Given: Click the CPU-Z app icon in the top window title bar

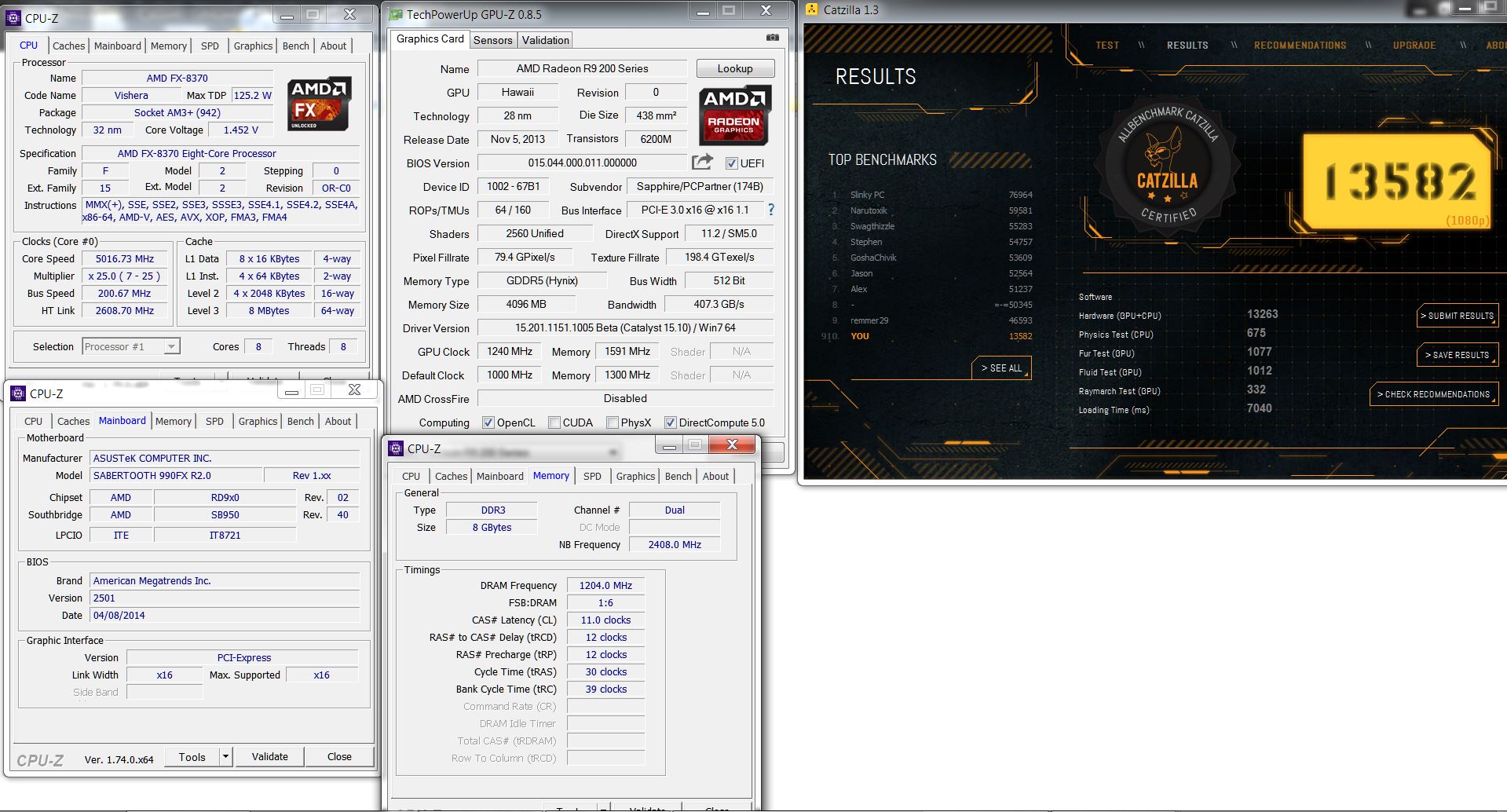Looking at the screenshot, I should pyautogui.click(x=13, y=17).
